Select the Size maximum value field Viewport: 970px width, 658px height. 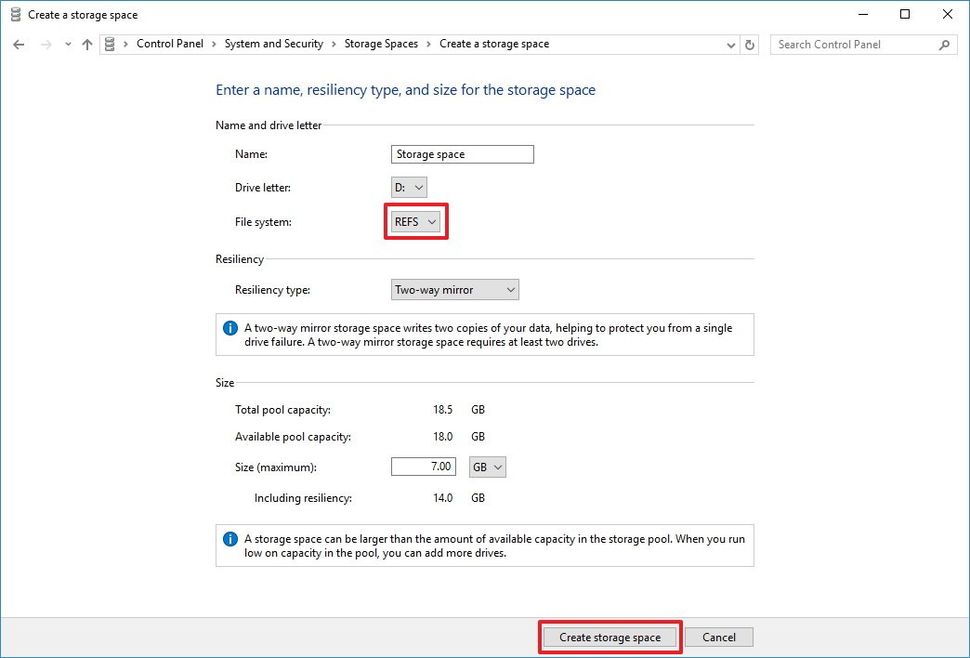tap(422, 466)
